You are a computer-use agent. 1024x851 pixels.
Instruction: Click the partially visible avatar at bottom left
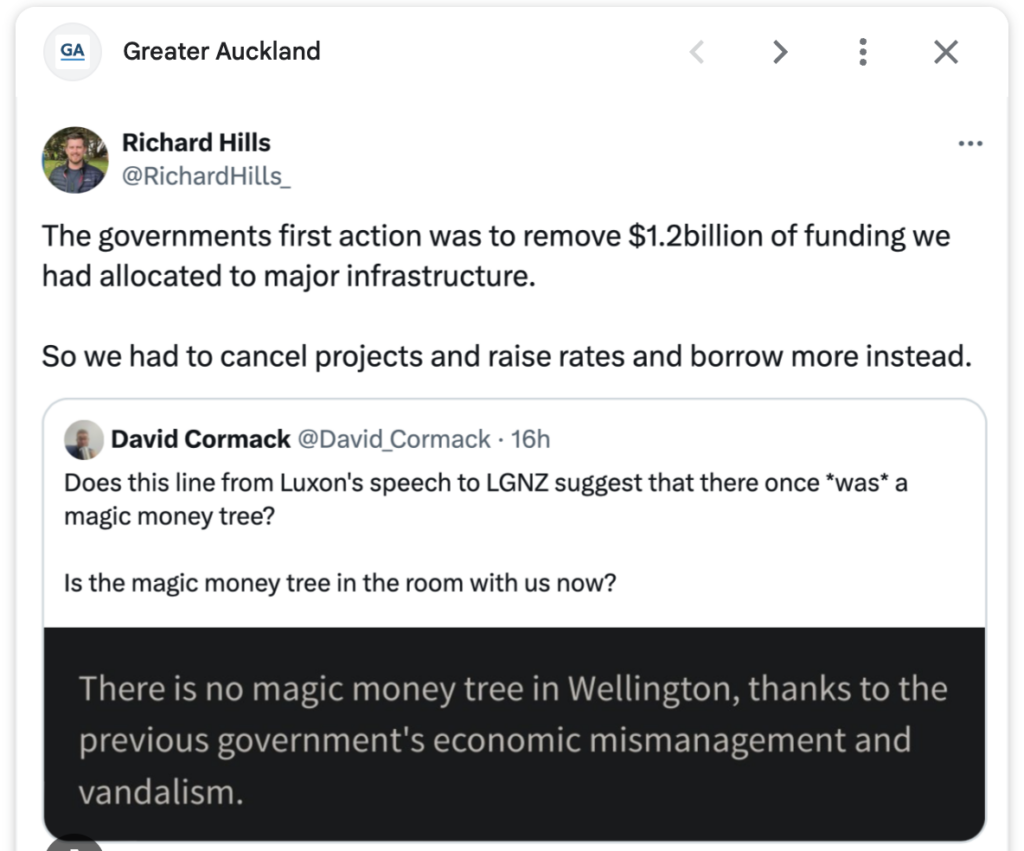pos(75,843)
